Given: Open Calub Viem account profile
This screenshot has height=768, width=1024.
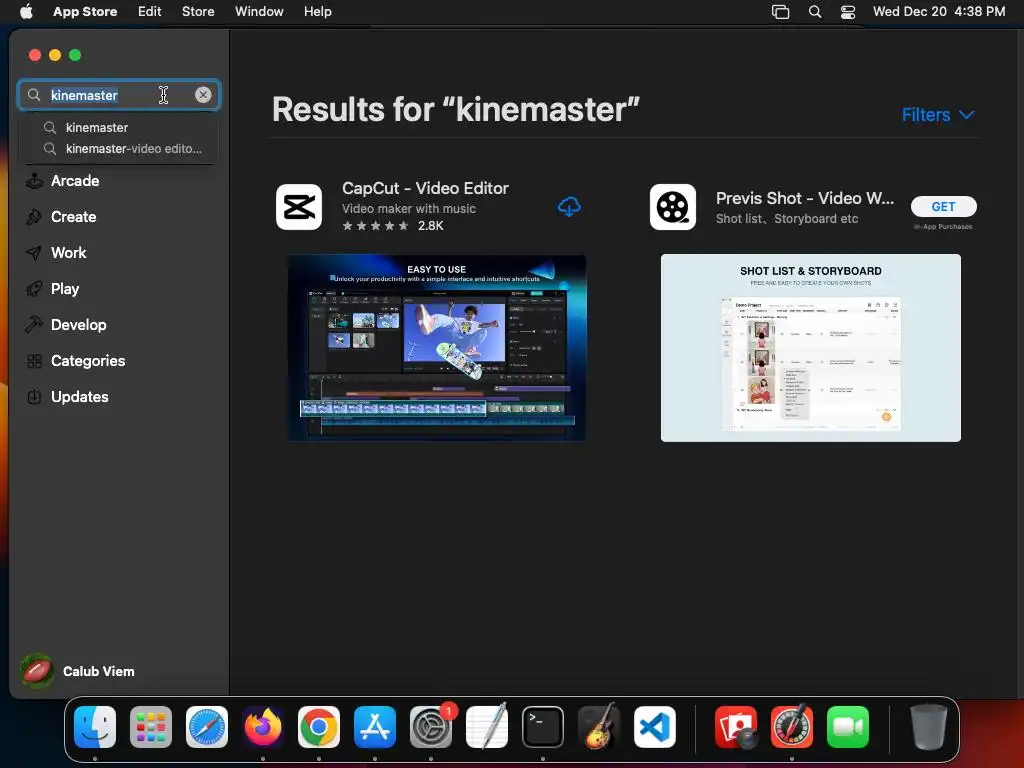Looking at the screenshot, I should (77, 671).
